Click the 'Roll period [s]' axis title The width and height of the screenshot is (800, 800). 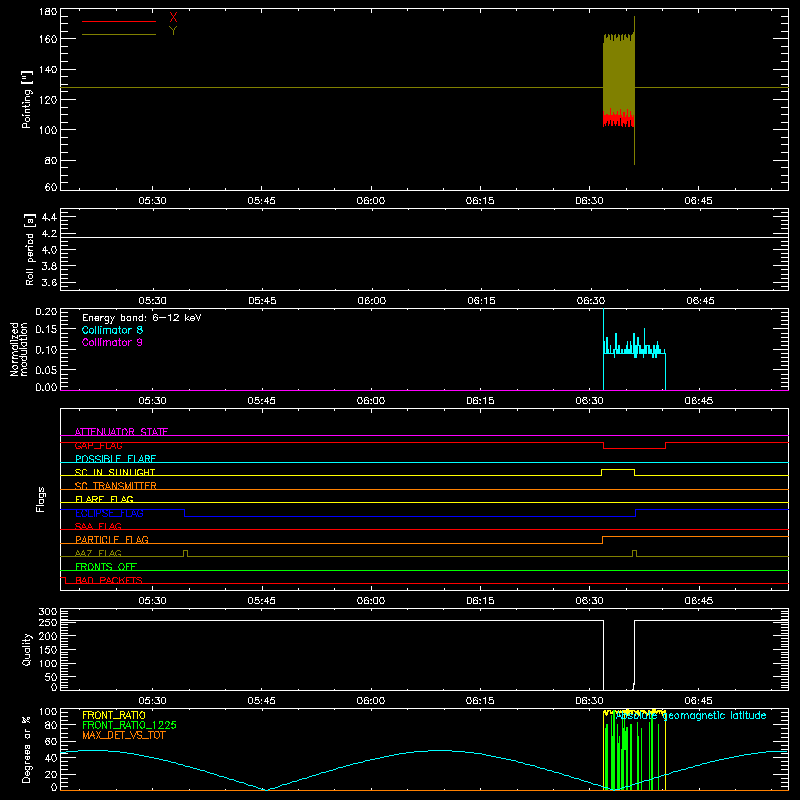coord(30,249)
